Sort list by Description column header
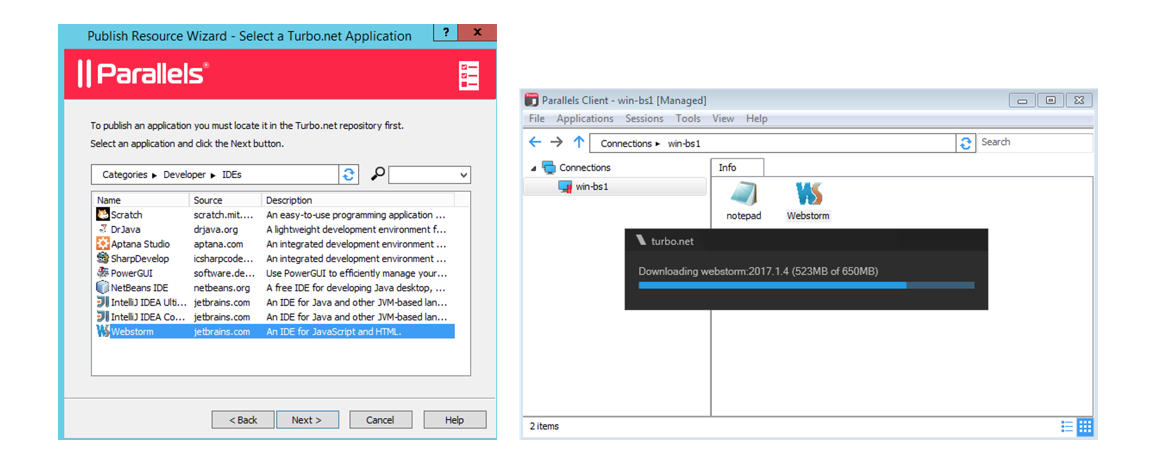1156x466 pixels. [358, 200]
